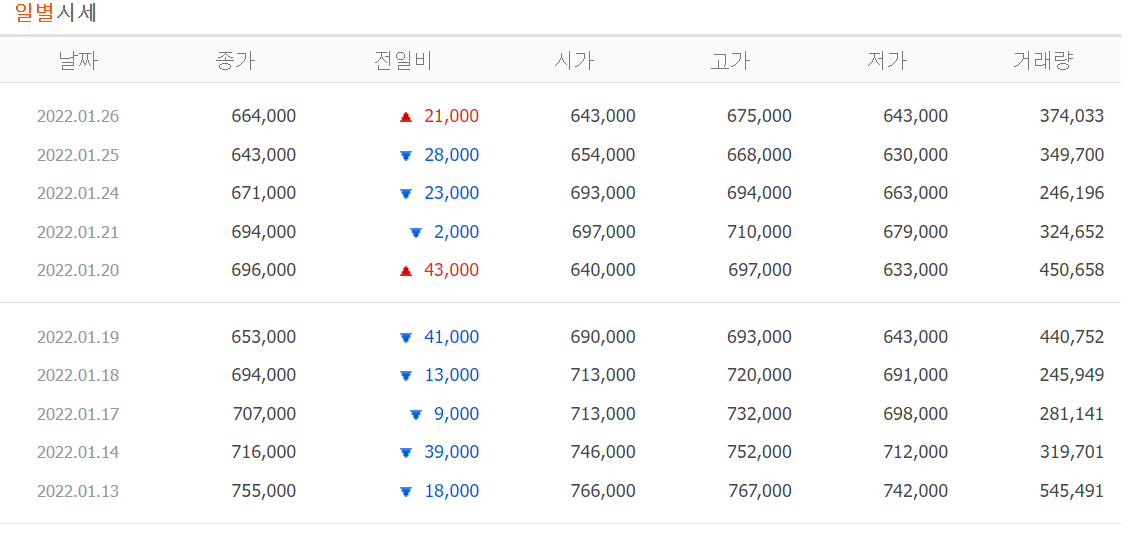Click the volume value 324,652
1147x533 pixels.
click(1072, 232)
